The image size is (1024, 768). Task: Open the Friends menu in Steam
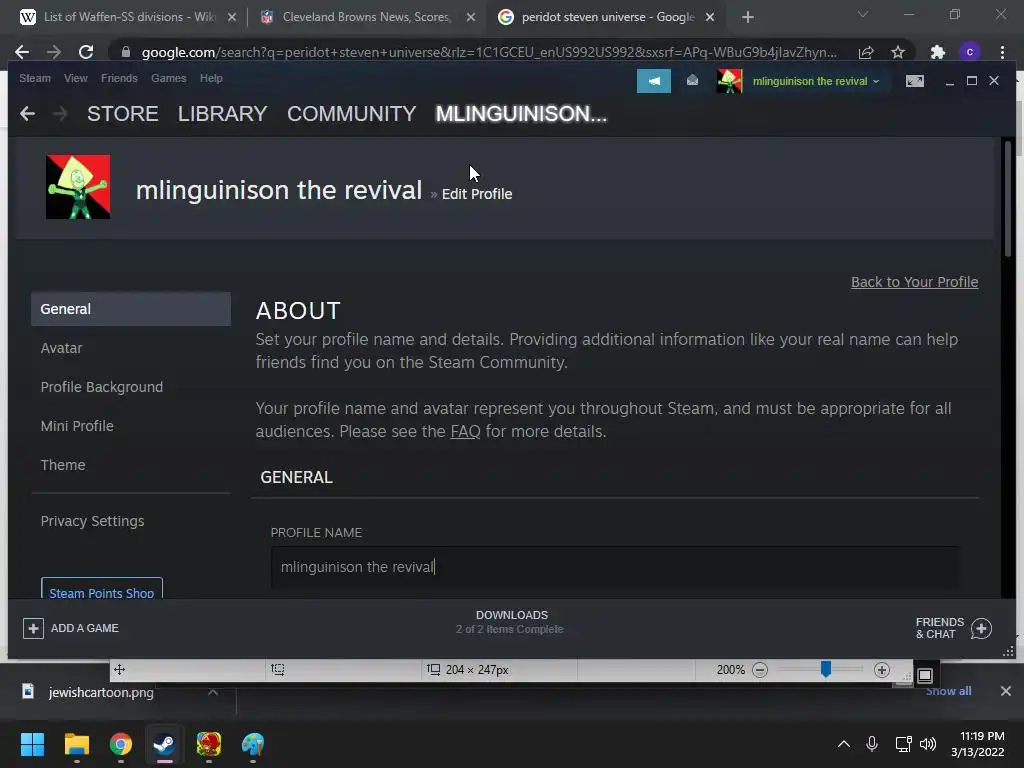[x=119, y=78]
